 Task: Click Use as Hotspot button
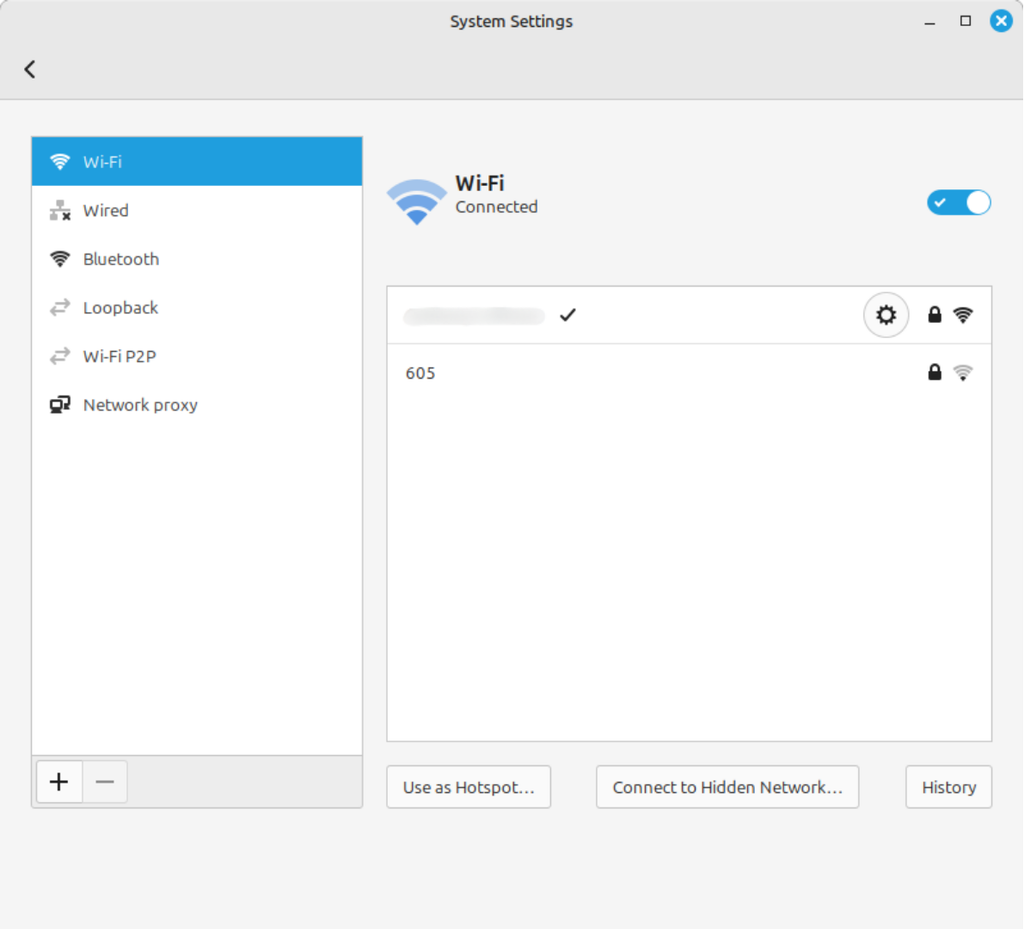[x=468, y=787]
